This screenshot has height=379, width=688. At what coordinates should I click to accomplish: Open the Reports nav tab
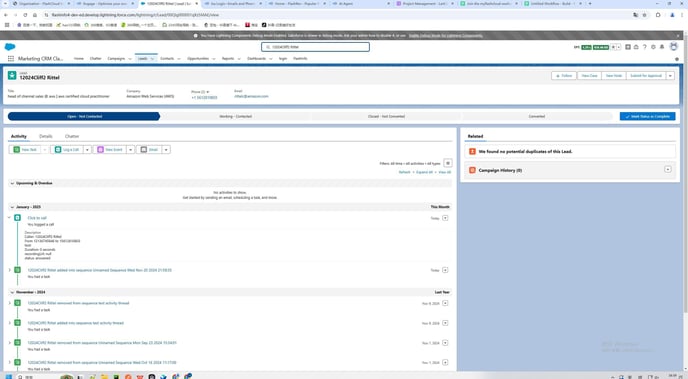pos(228,58)
